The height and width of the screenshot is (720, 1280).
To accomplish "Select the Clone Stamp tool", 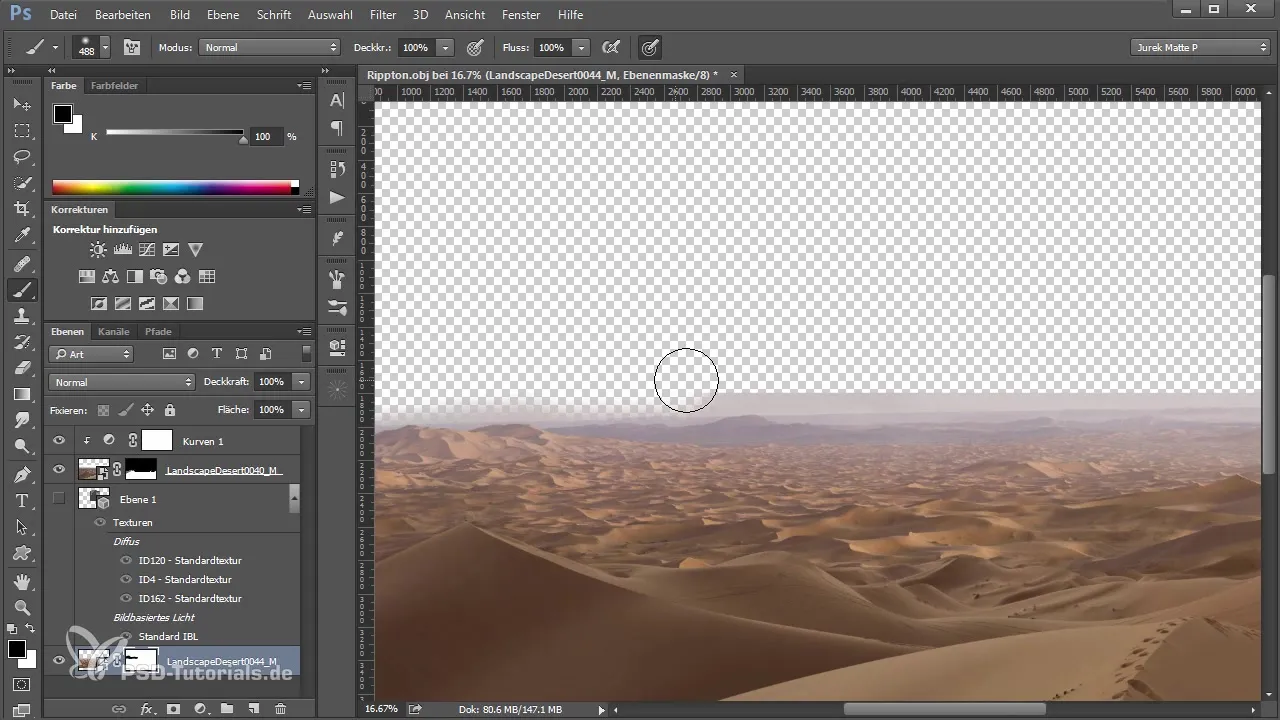I will tap(22, 316).
